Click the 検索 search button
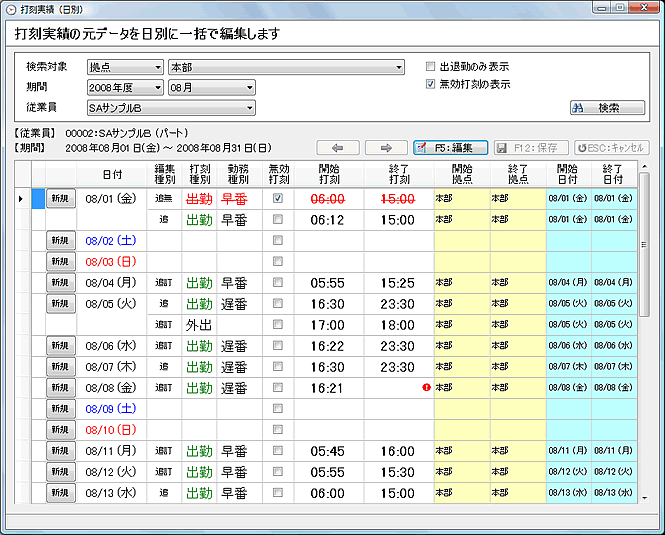This screenshot has height=535, width=665. coord(607,108)
